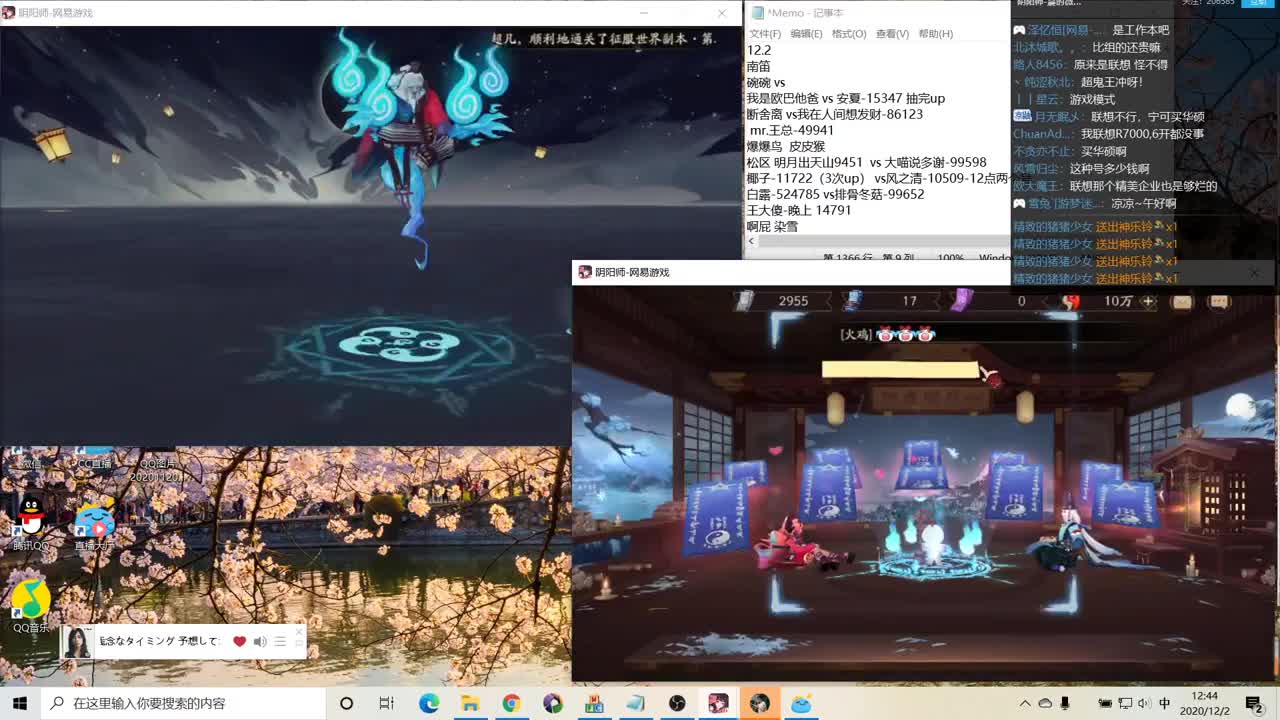Click the line '爆爆鸟 皮皮猴' in Notepad
Image resolution: width=1280 pixels, height=720 pixels.
click(786, 146)
